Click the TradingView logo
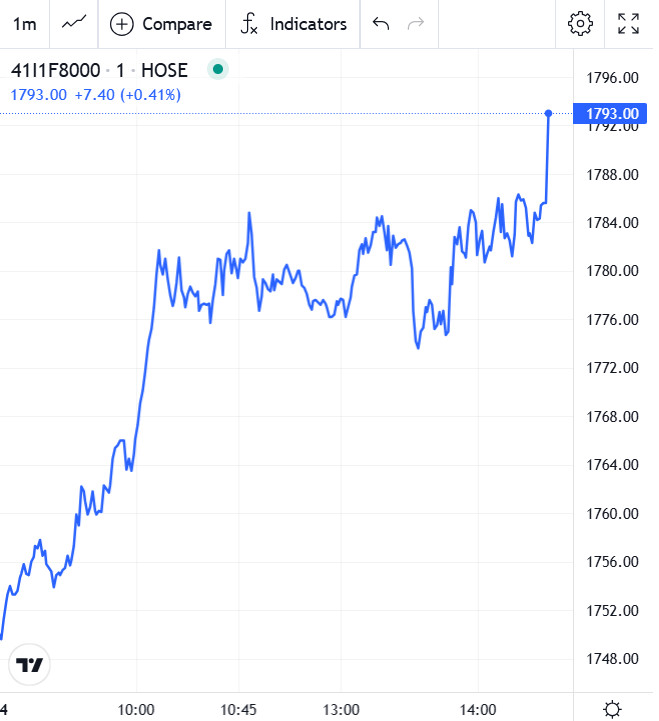Image resolution: width=659 pixels, height=721 pixels. [x=31, y=665]
